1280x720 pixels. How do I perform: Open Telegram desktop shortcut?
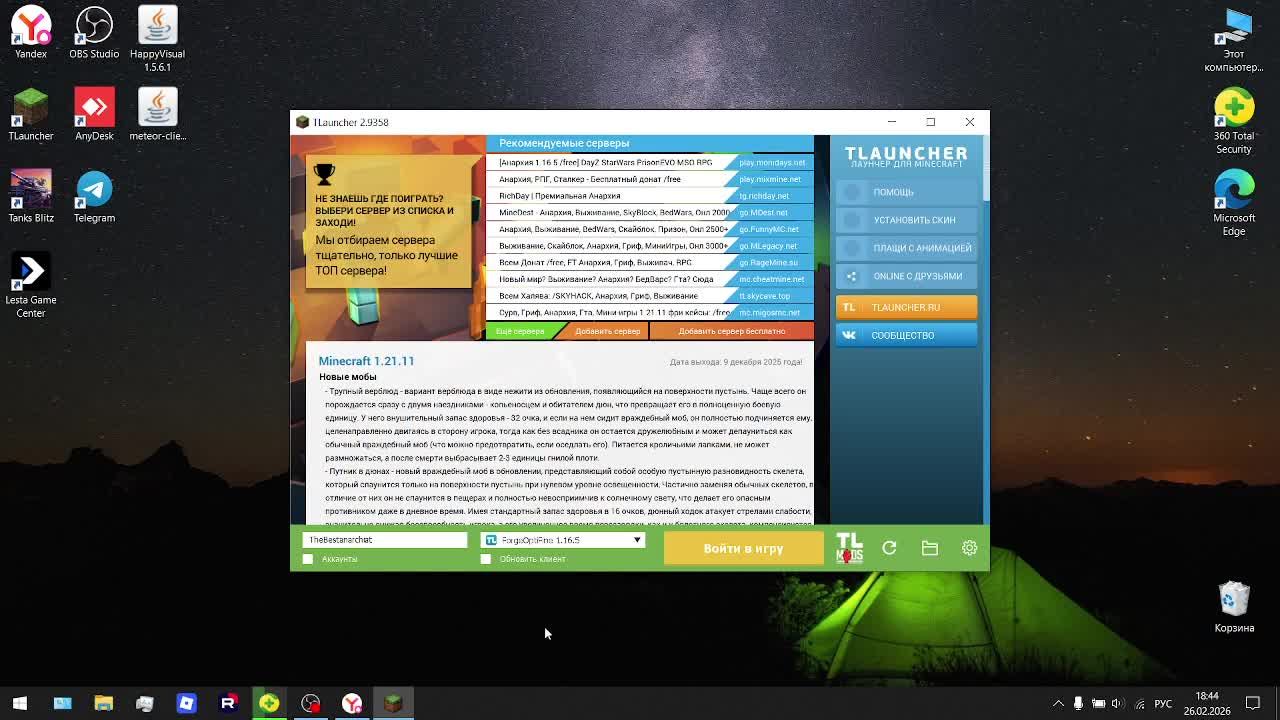94,196
